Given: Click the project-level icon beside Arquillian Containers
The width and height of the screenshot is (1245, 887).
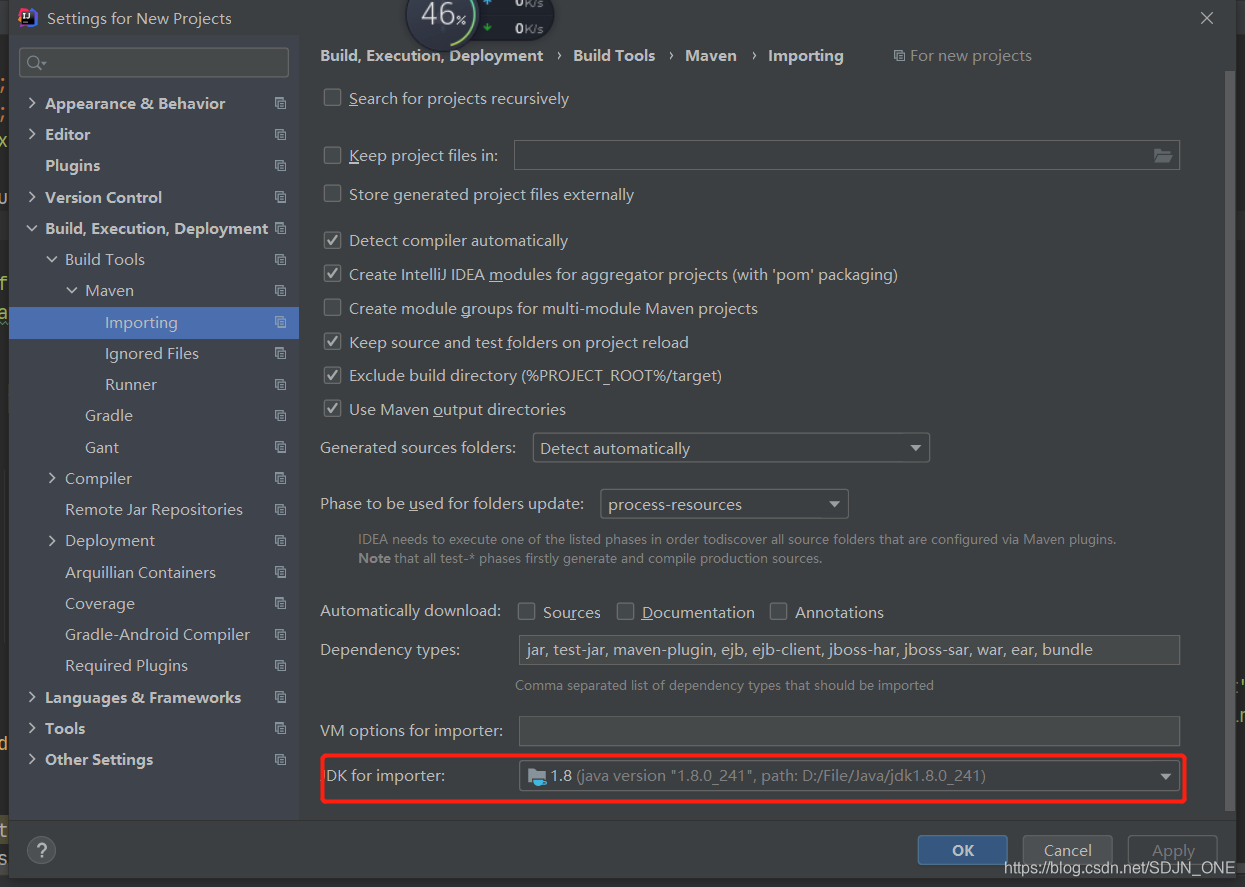Looking at the screenshot, I should [280, 572].
